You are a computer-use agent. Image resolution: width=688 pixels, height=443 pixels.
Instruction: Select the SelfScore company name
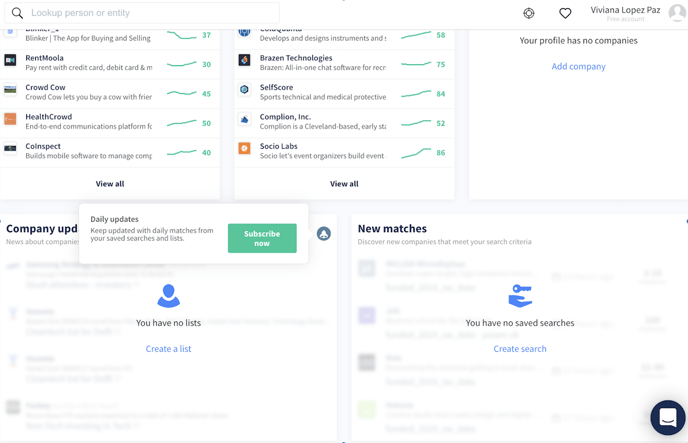click(276, 87)
